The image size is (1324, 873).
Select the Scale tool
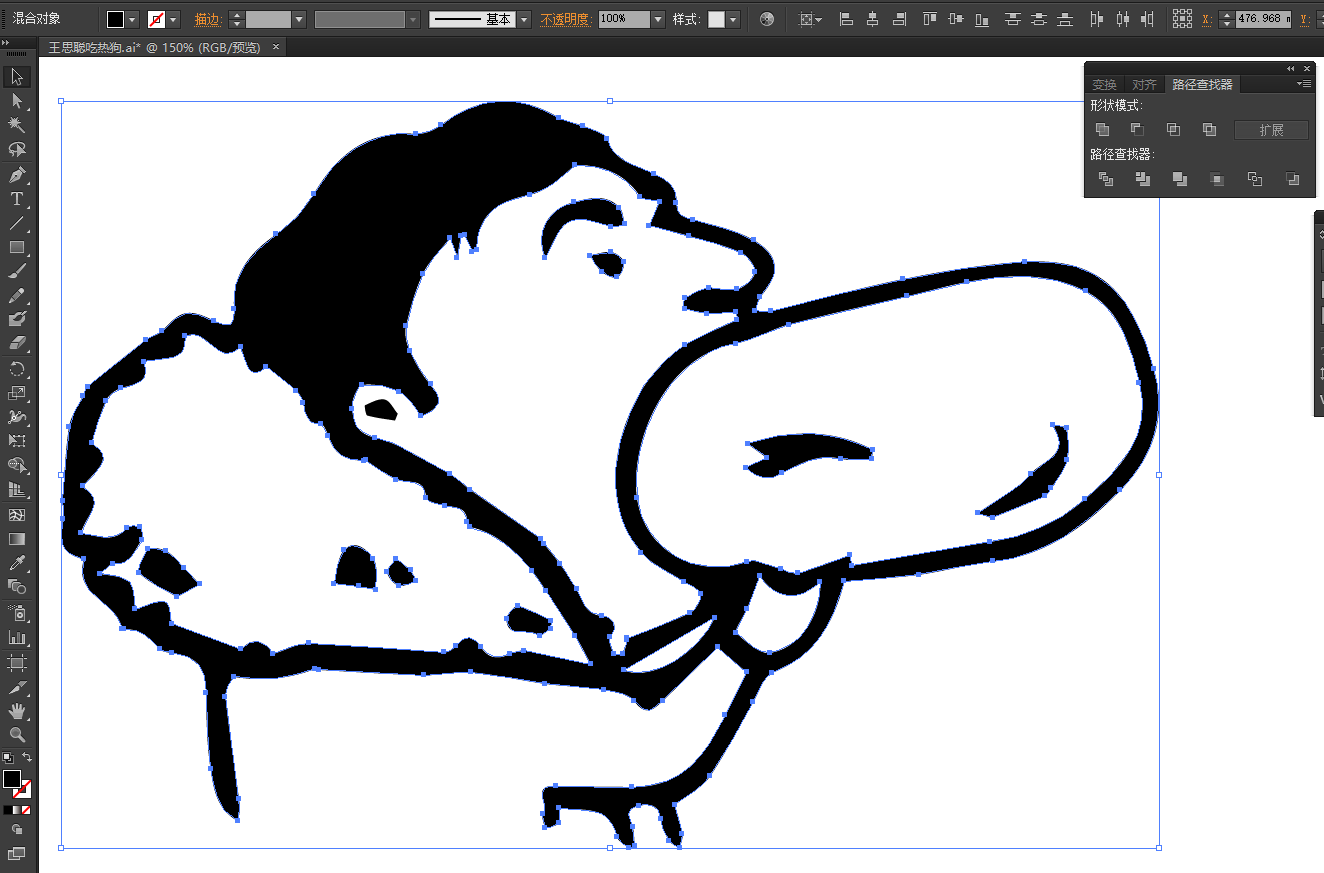[17, 393]
